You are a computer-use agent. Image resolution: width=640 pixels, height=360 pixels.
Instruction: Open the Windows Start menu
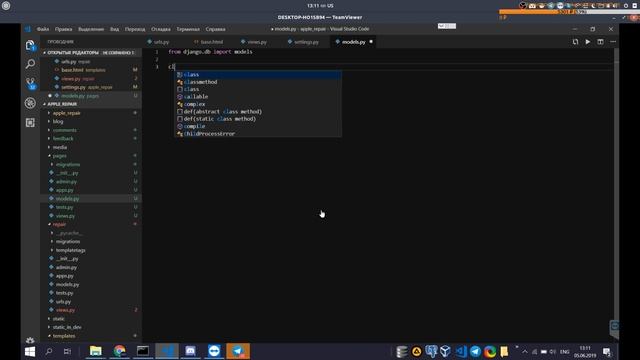coord(30,351)
